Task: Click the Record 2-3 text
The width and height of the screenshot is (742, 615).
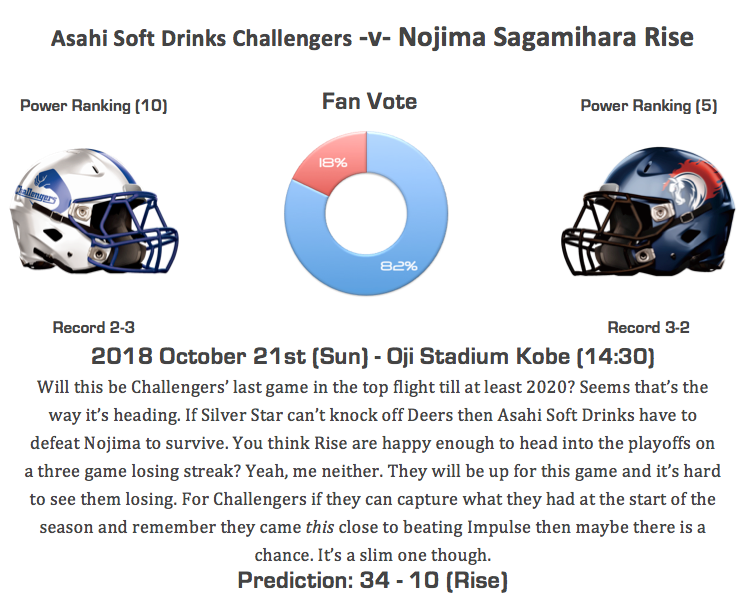Action: coord(94,327)
